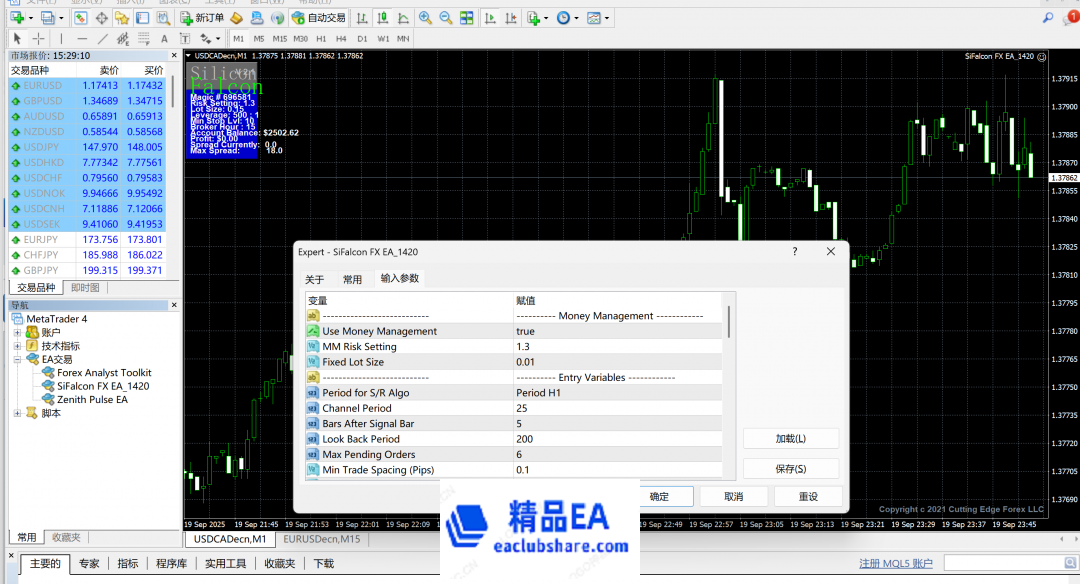Switch to EURUSDecn,M15 chart tab
The height and width of the screenshot is (584, 1080).
[x=321, y=539]
